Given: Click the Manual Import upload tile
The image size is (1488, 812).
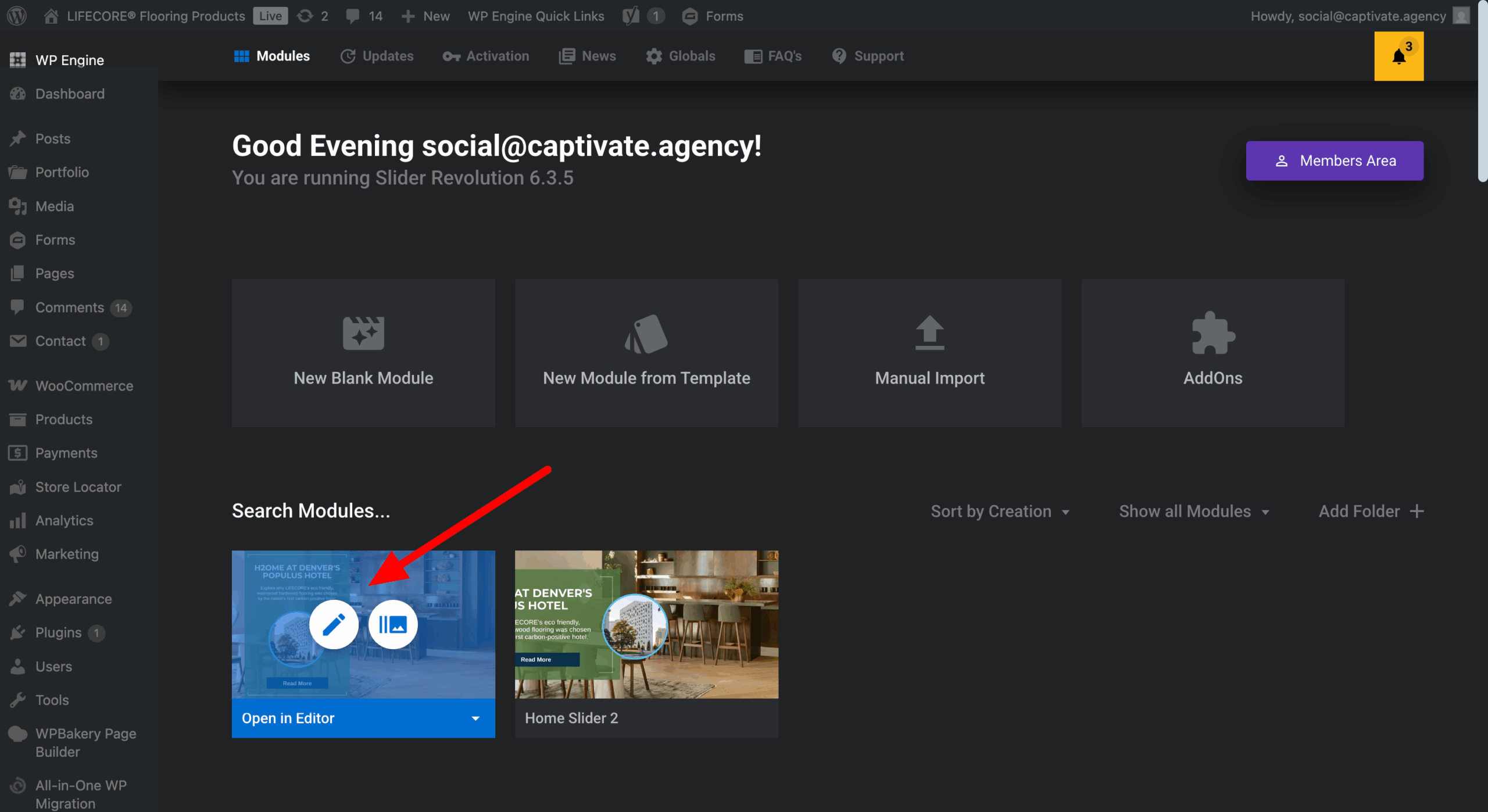Looking at the screenshot, I should (929, 353).
